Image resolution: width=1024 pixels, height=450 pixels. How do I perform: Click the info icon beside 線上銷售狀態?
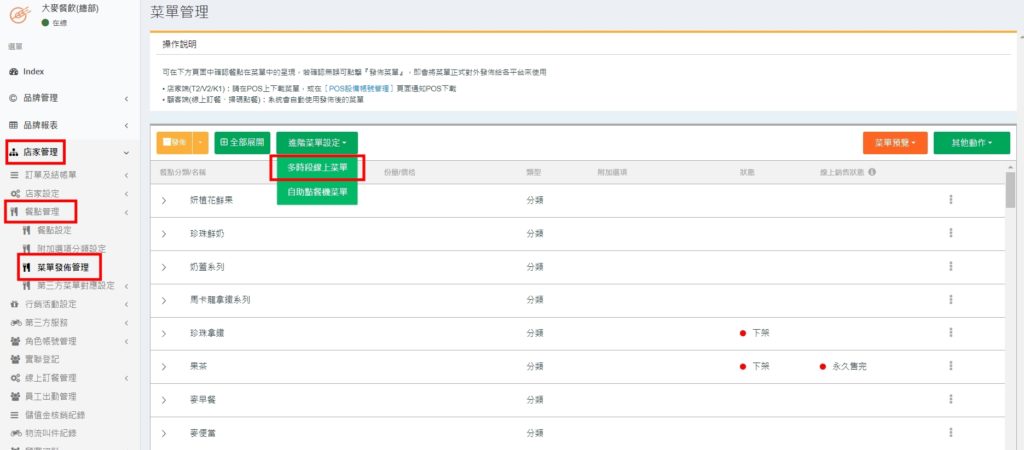873,172
